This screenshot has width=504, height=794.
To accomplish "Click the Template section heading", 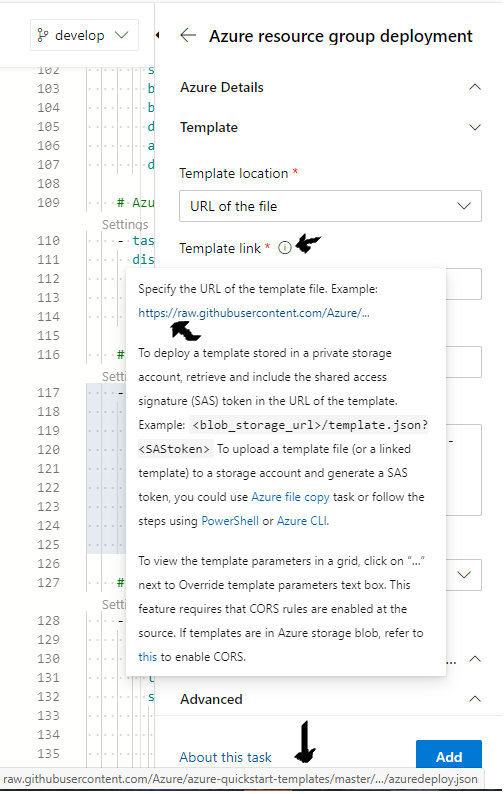I will (x=209, y=127).
